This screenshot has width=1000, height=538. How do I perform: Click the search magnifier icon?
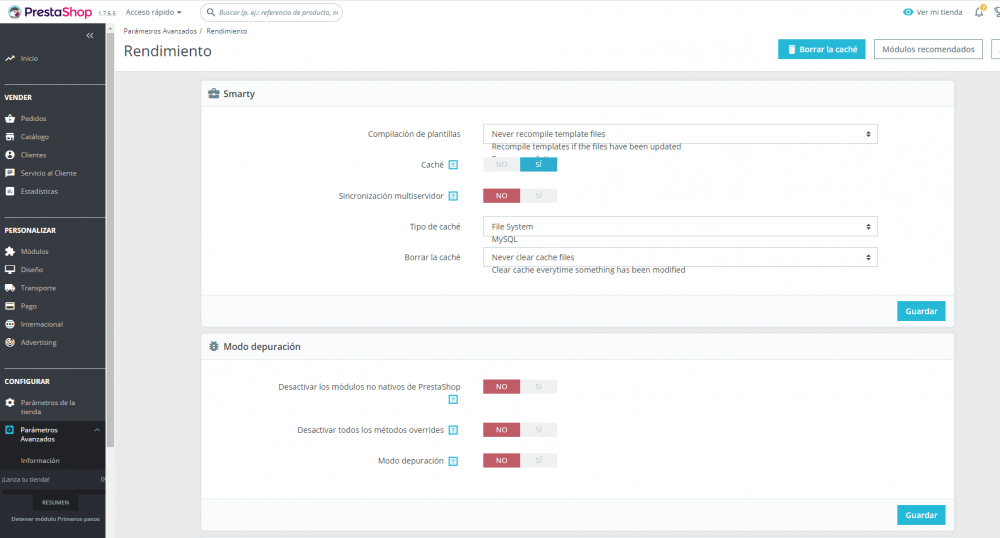click(210, 12)
